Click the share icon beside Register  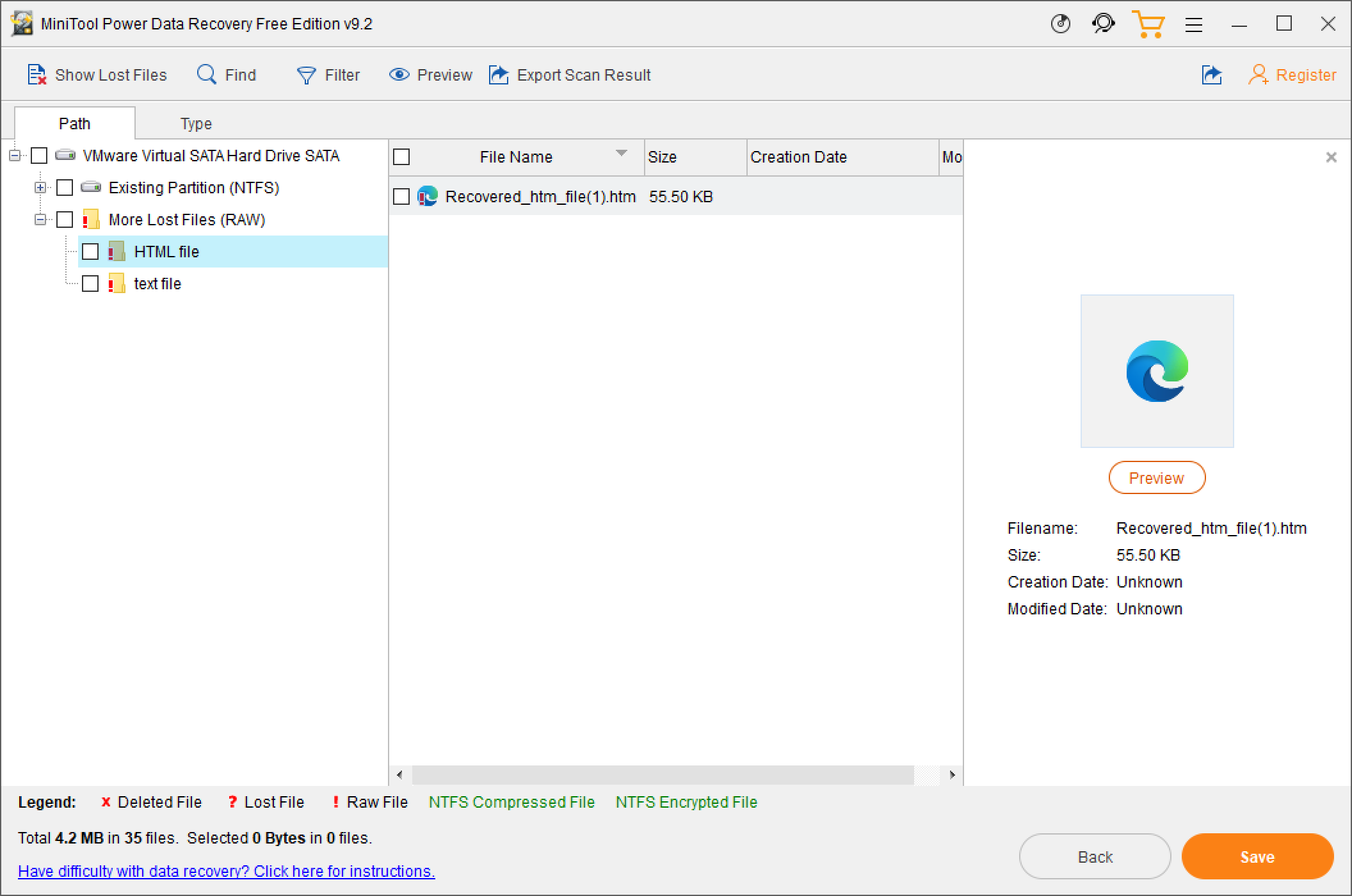[x=1211, y=75]
